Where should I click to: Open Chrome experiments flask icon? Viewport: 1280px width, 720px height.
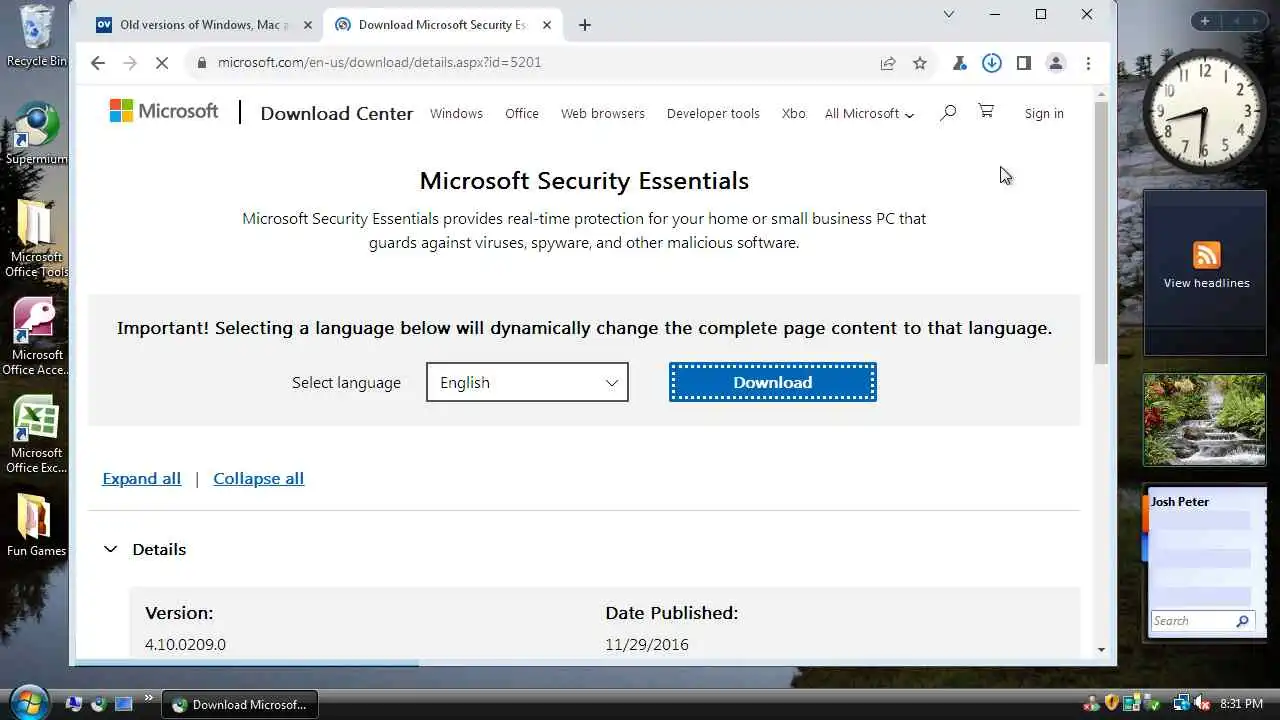960,63
